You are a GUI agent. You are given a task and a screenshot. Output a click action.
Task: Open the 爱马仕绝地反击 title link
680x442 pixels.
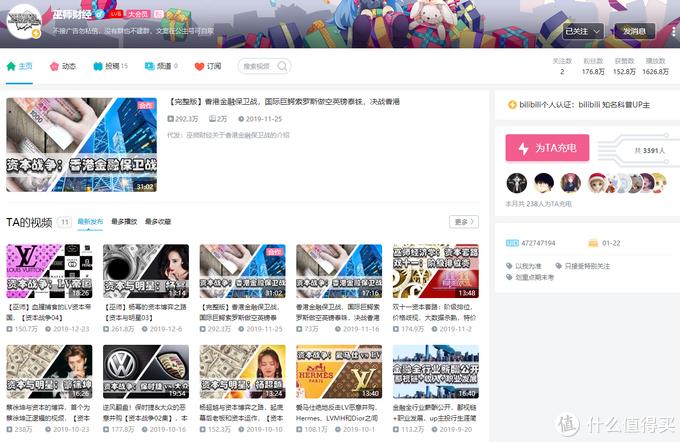[x=338, y=413]
